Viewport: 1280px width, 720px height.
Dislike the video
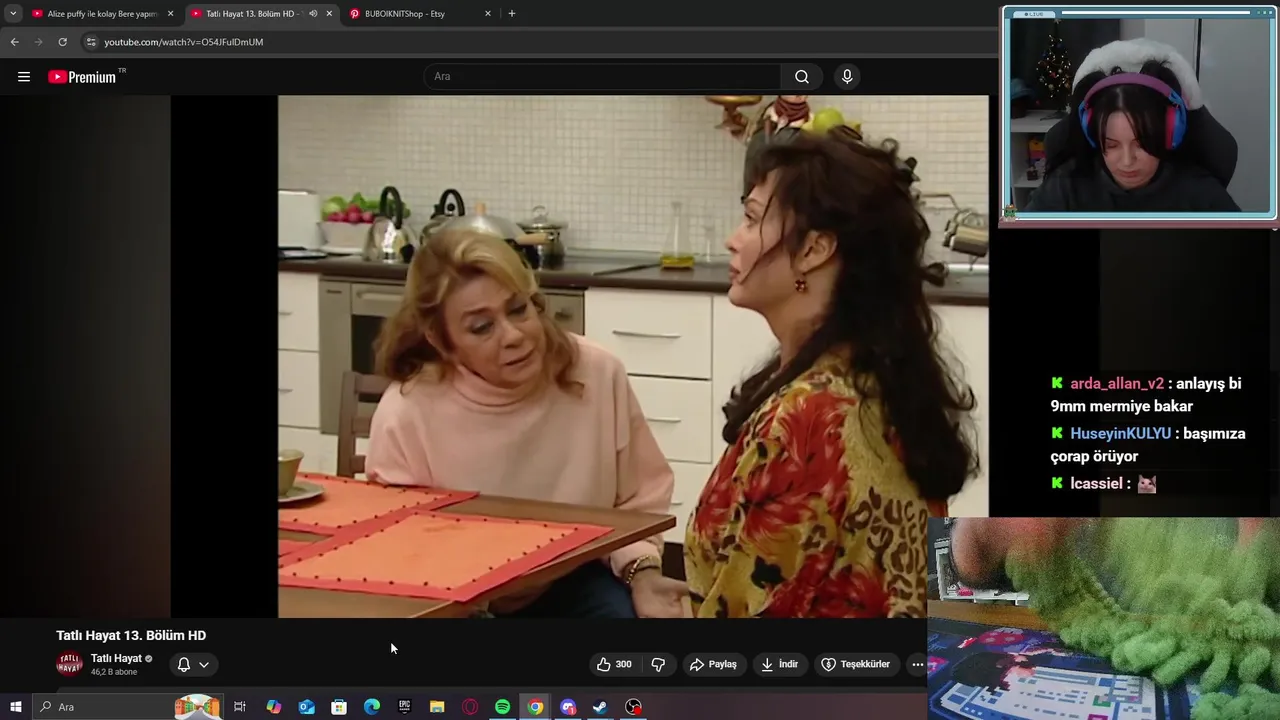(658, 664)
